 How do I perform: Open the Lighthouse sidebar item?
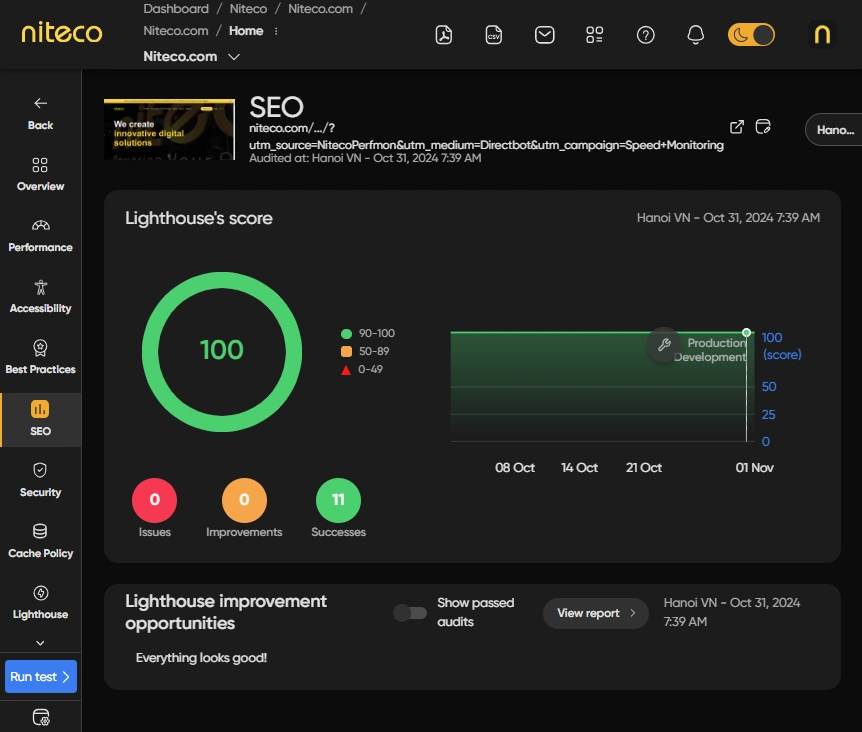pyautogui.click(x=41, y=603)
